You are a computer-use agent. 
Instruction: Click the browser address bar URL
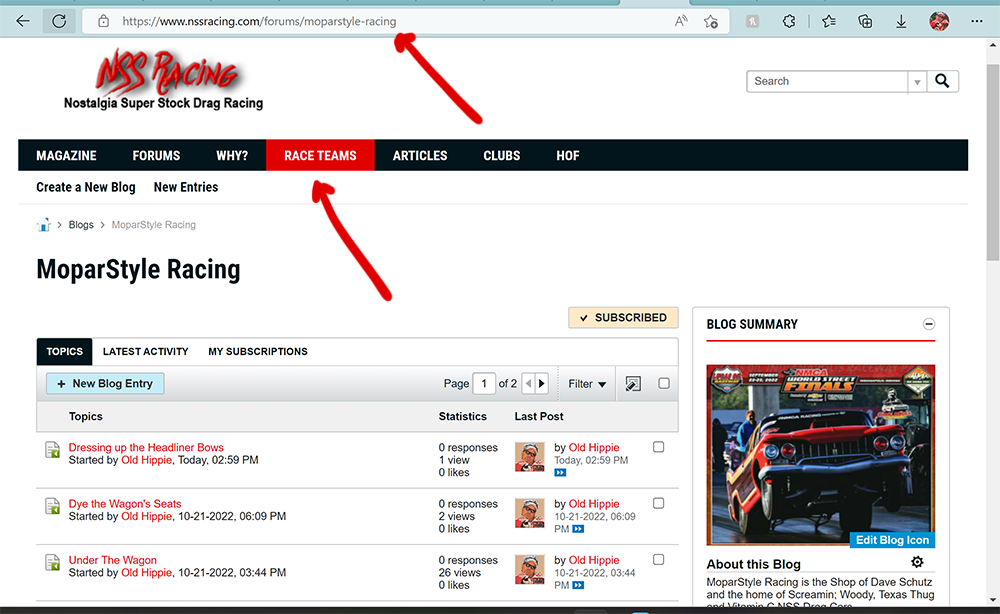tap(259, 21)
